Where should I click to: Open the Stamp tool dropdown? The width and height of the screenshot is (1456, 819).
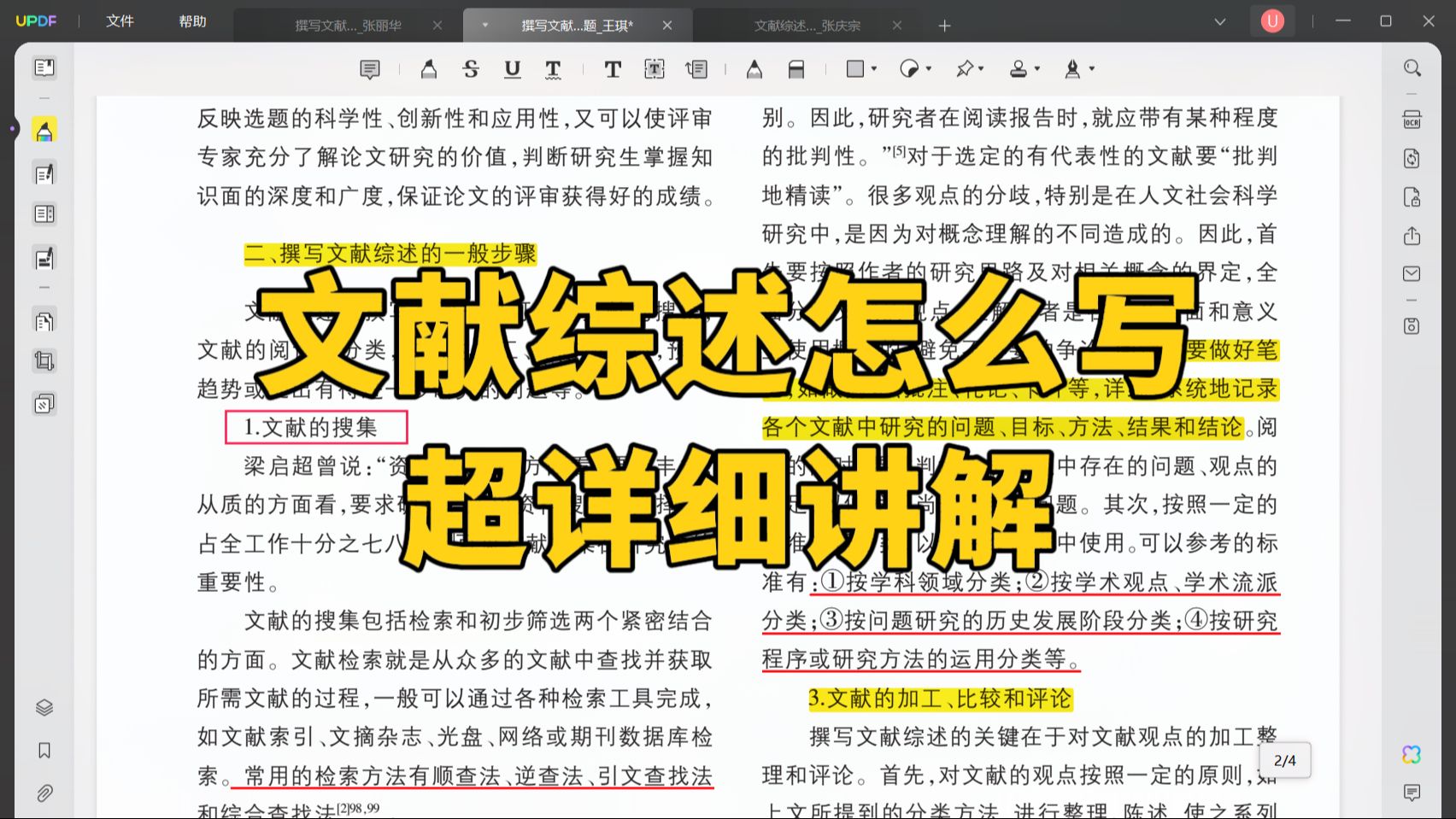pos(1037,68)
